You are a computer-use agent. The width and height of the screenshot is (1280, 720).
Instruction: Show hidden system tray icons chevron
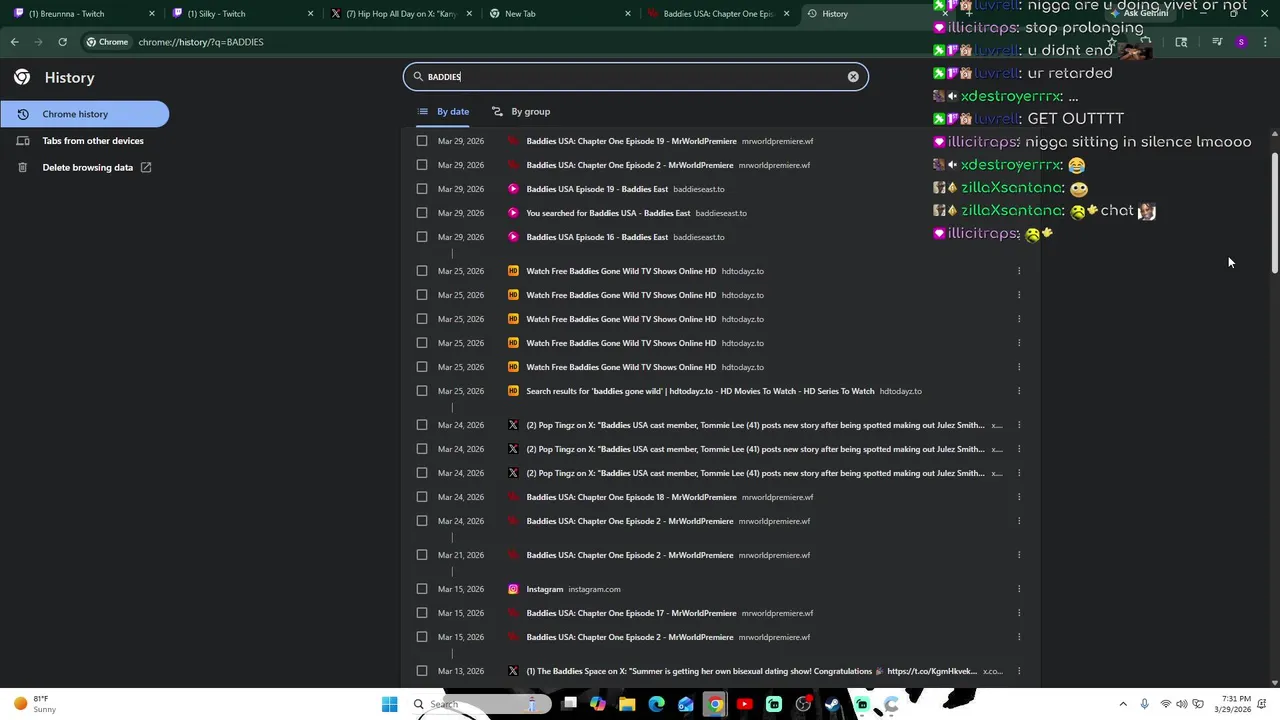tap(1123, 704)
